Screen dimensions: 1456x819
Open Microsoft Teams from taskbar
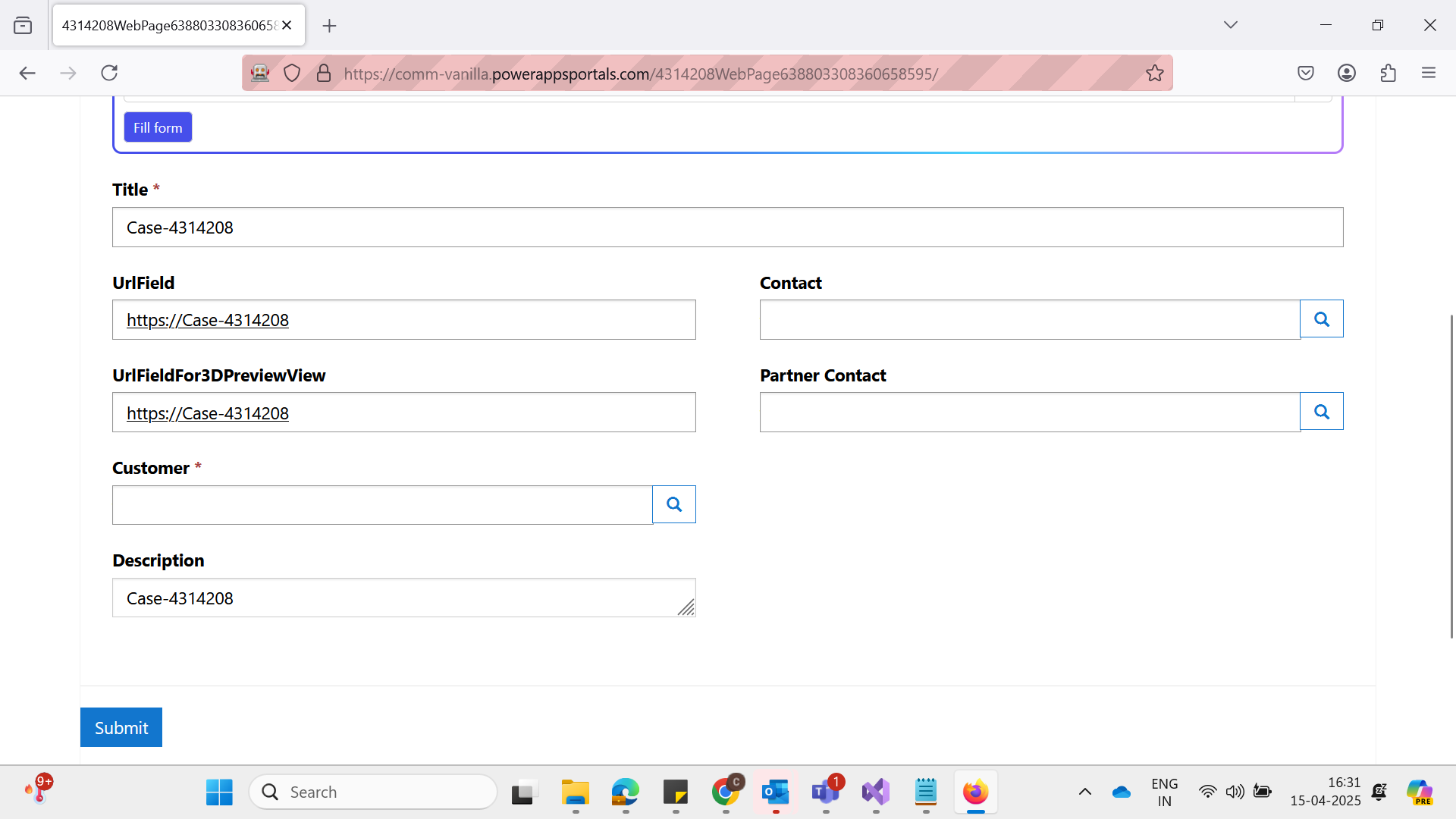(825, 792)
